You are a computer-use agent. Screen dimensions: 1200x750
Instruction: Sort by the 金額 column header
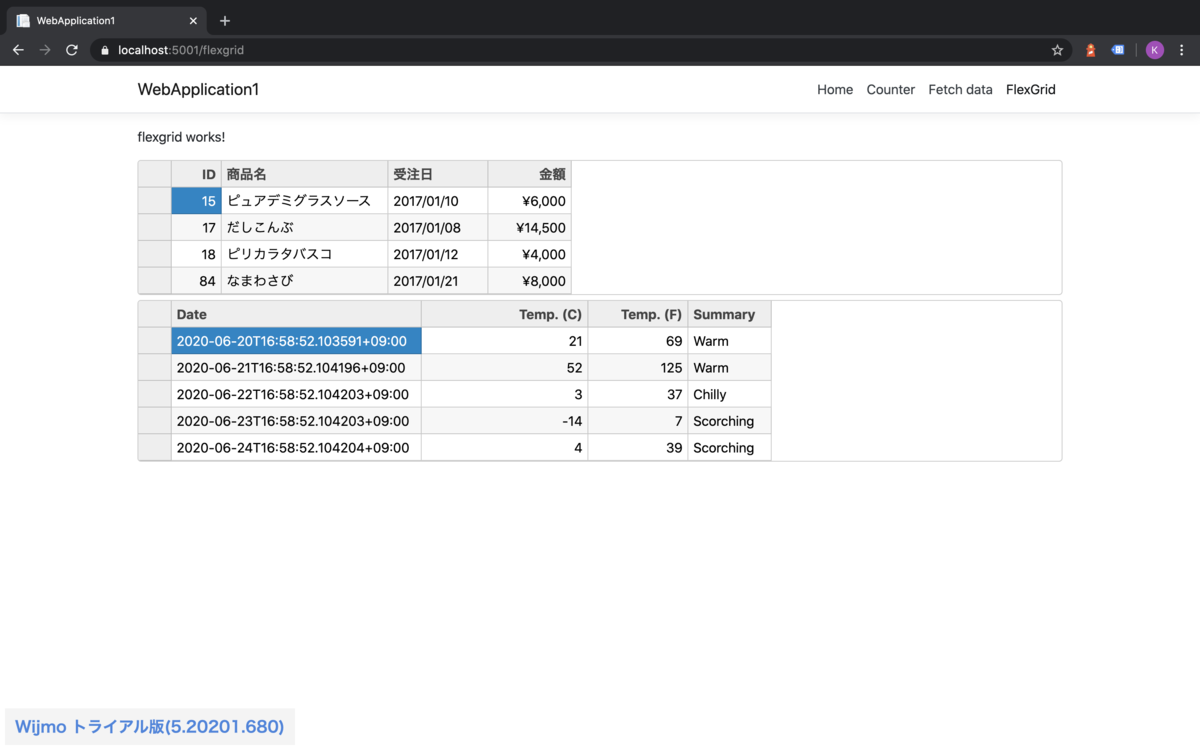529,174
